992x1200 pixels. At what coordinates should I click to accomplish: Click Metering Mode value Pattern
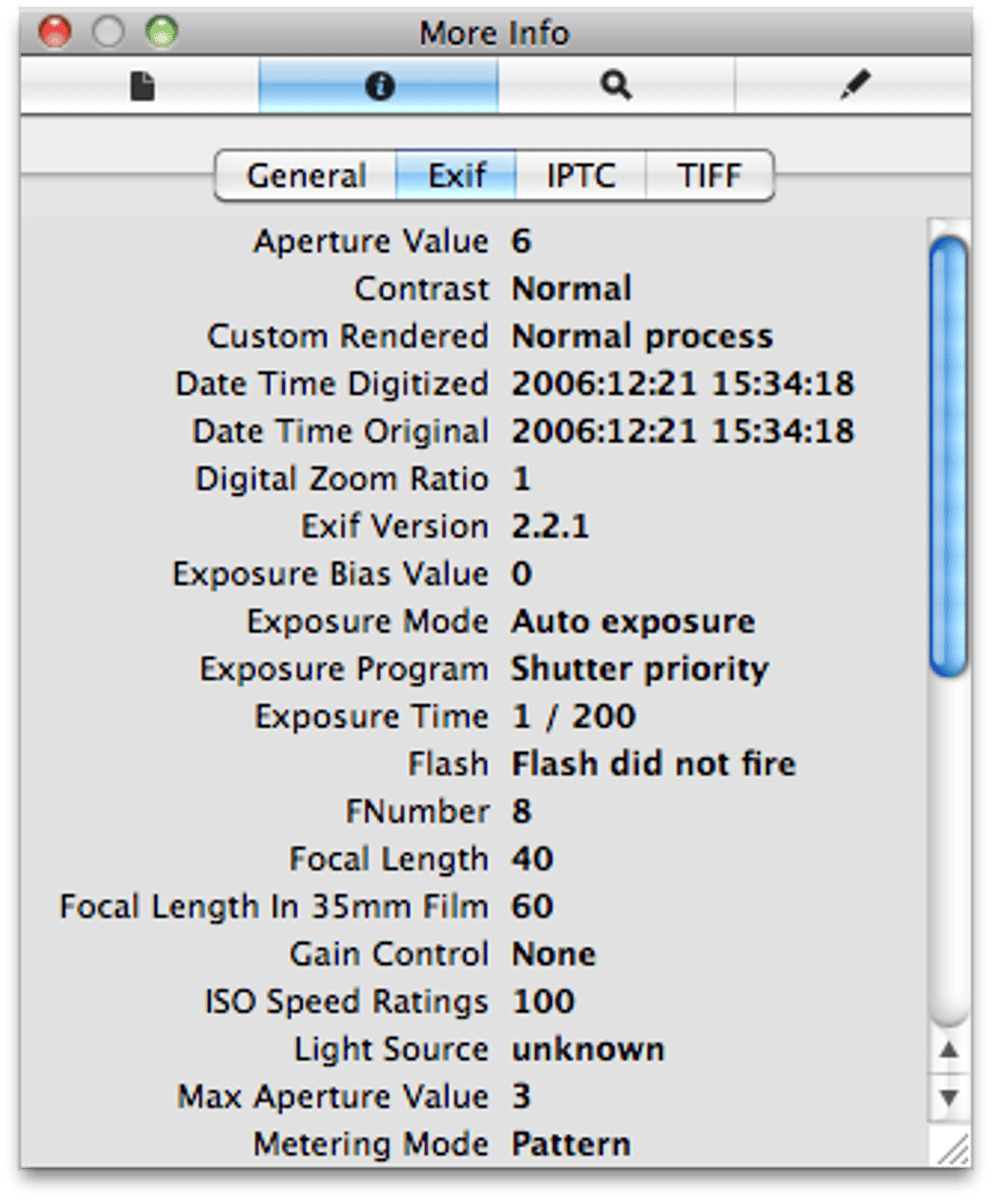pos(571,1144)
